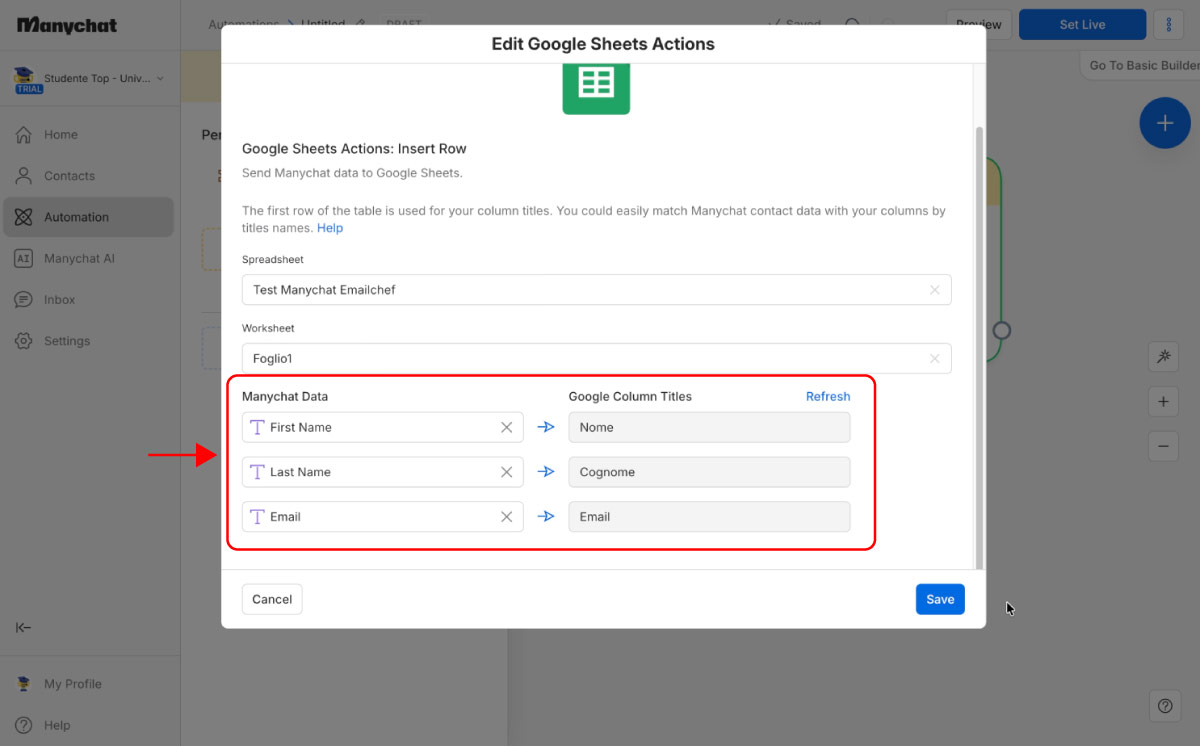Image resolution: width=1200 pixels, height=746 pixels.
Task: Click the help question mark icon
Action: [1165, 705]
